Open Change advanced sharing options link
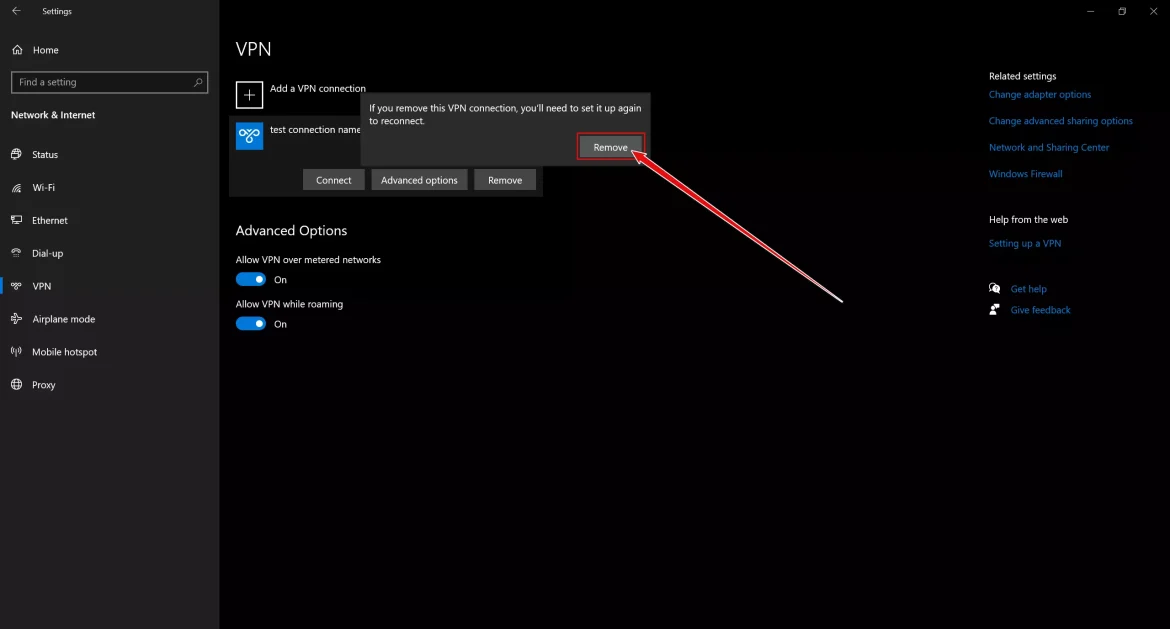Viewport: 1170px width, 629px height. click(1060, 121)
